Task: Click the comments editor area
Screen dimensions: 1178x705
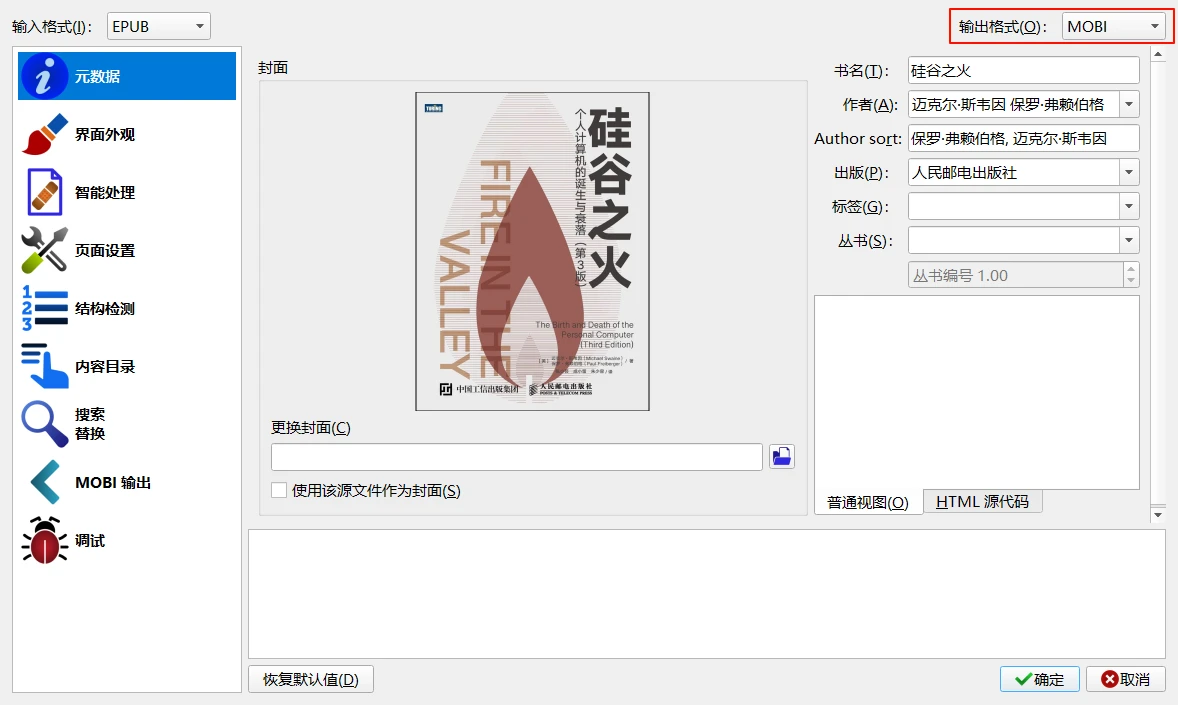Action: [977, 392]
